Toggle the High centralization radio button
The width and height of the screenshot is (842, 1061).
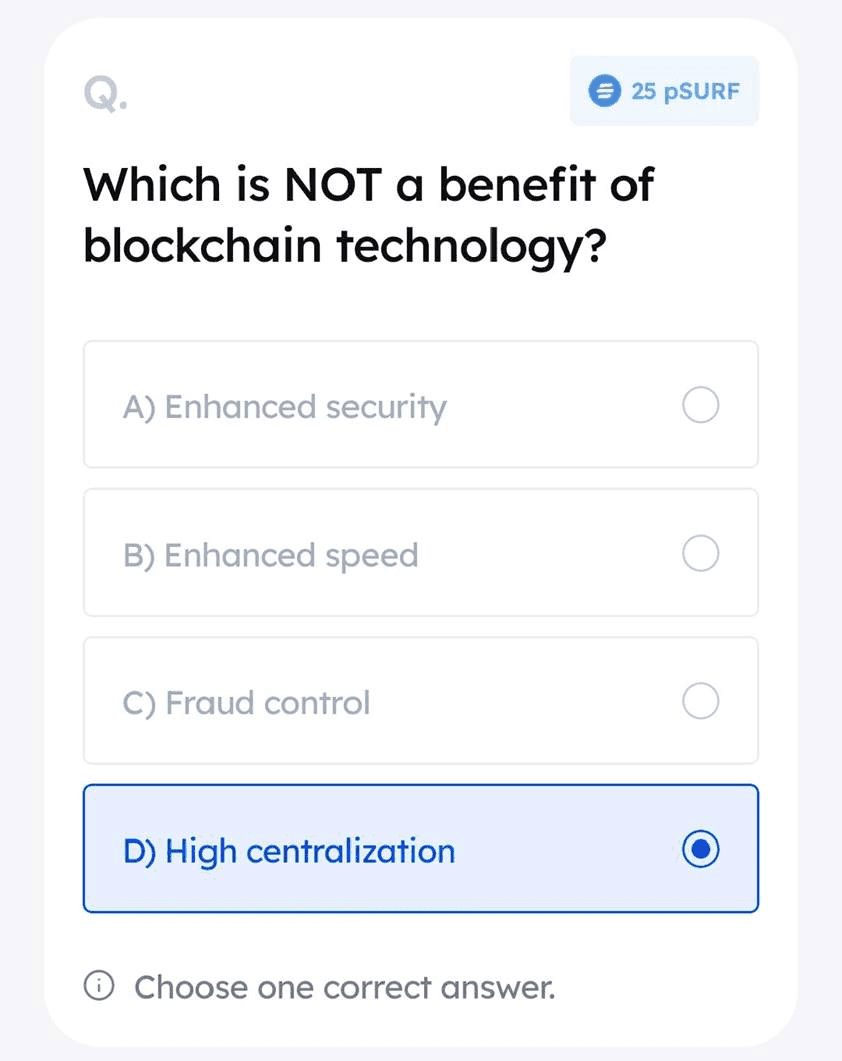click(x=701, y=849)
